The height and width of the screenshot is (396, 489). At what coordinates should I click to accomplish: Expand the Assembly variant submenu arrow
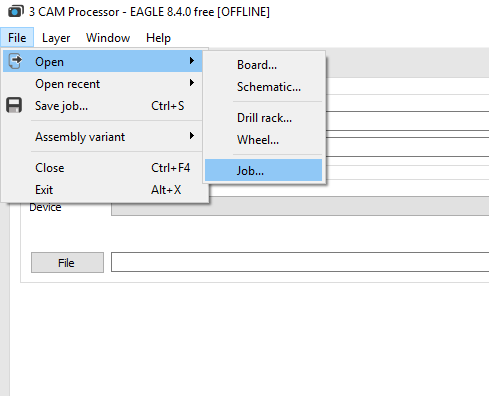click(192, 136)
